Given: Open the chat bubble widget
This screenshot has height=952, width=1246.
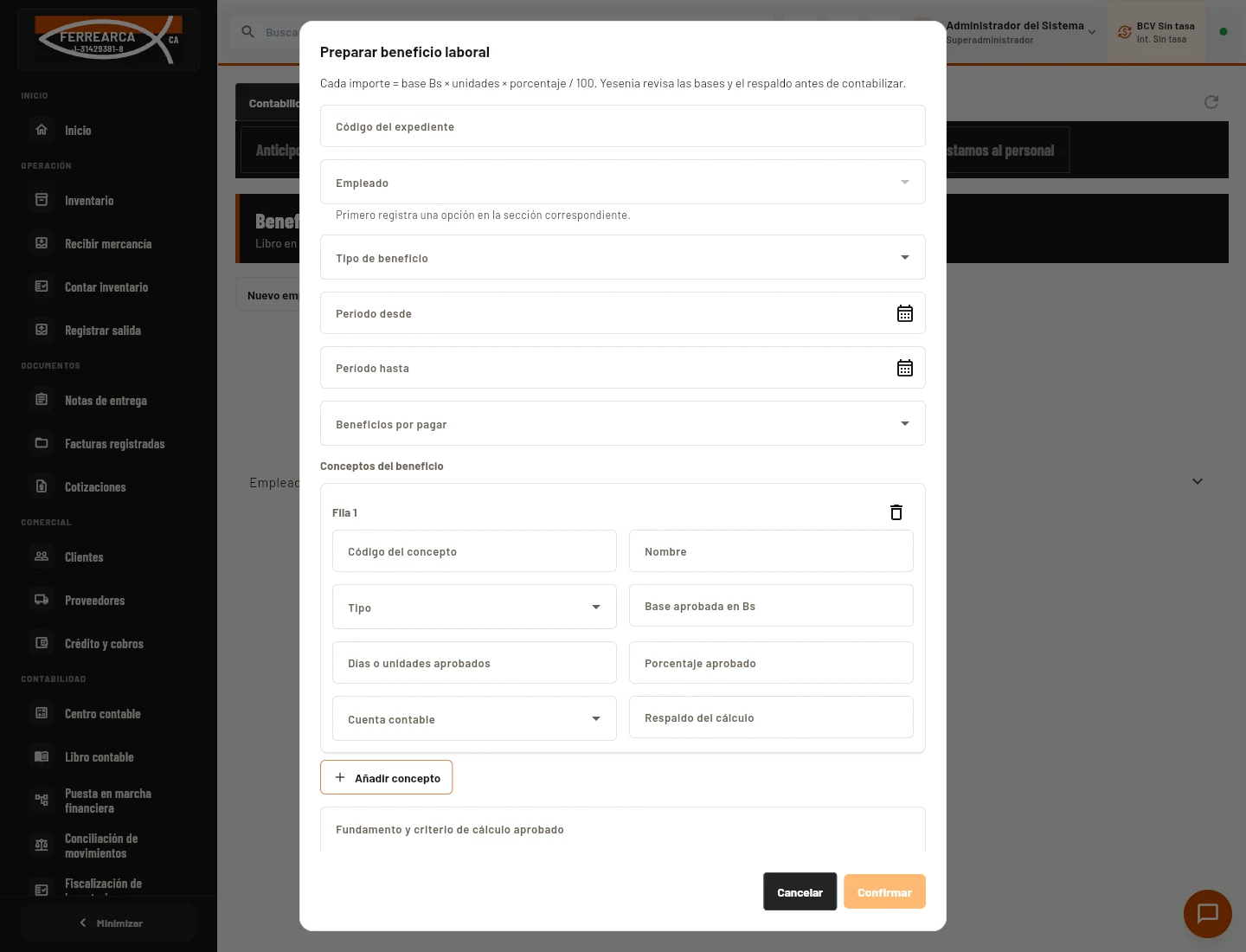Looking at the screenshot, I should point(1208,914).
